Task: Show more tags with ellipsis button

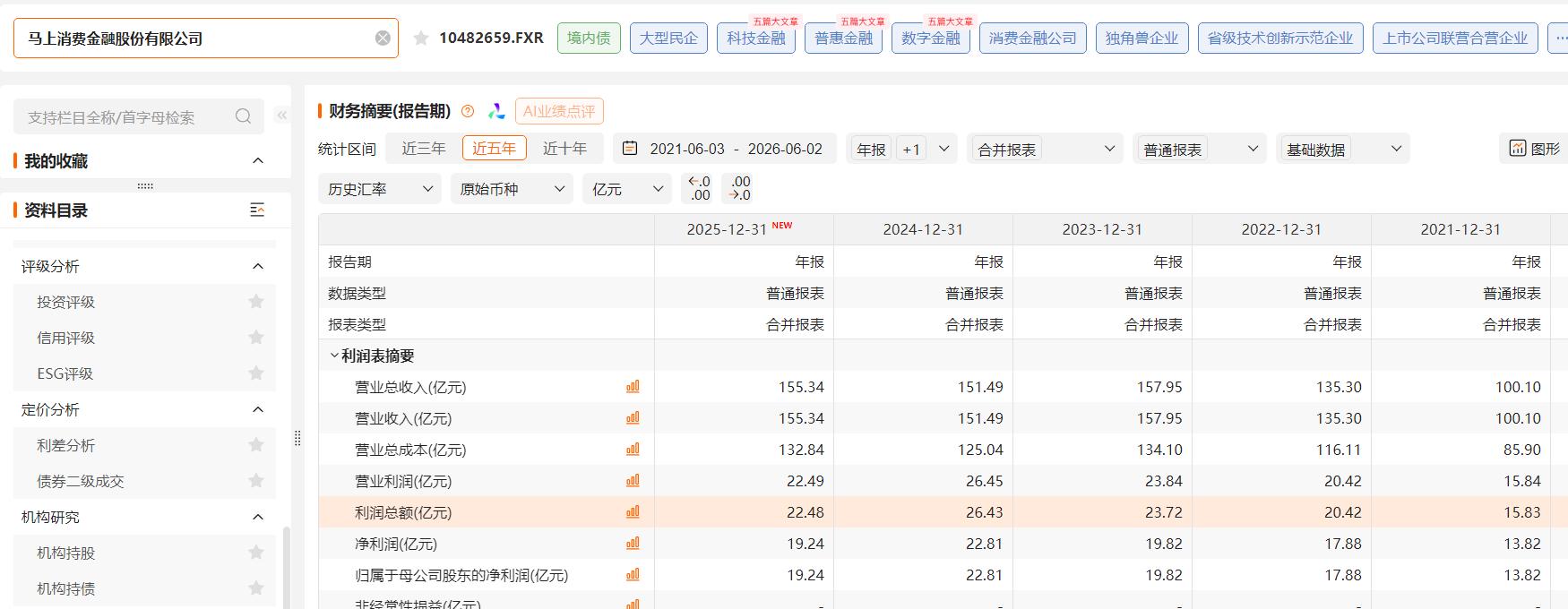Action: coord(1559,38)
